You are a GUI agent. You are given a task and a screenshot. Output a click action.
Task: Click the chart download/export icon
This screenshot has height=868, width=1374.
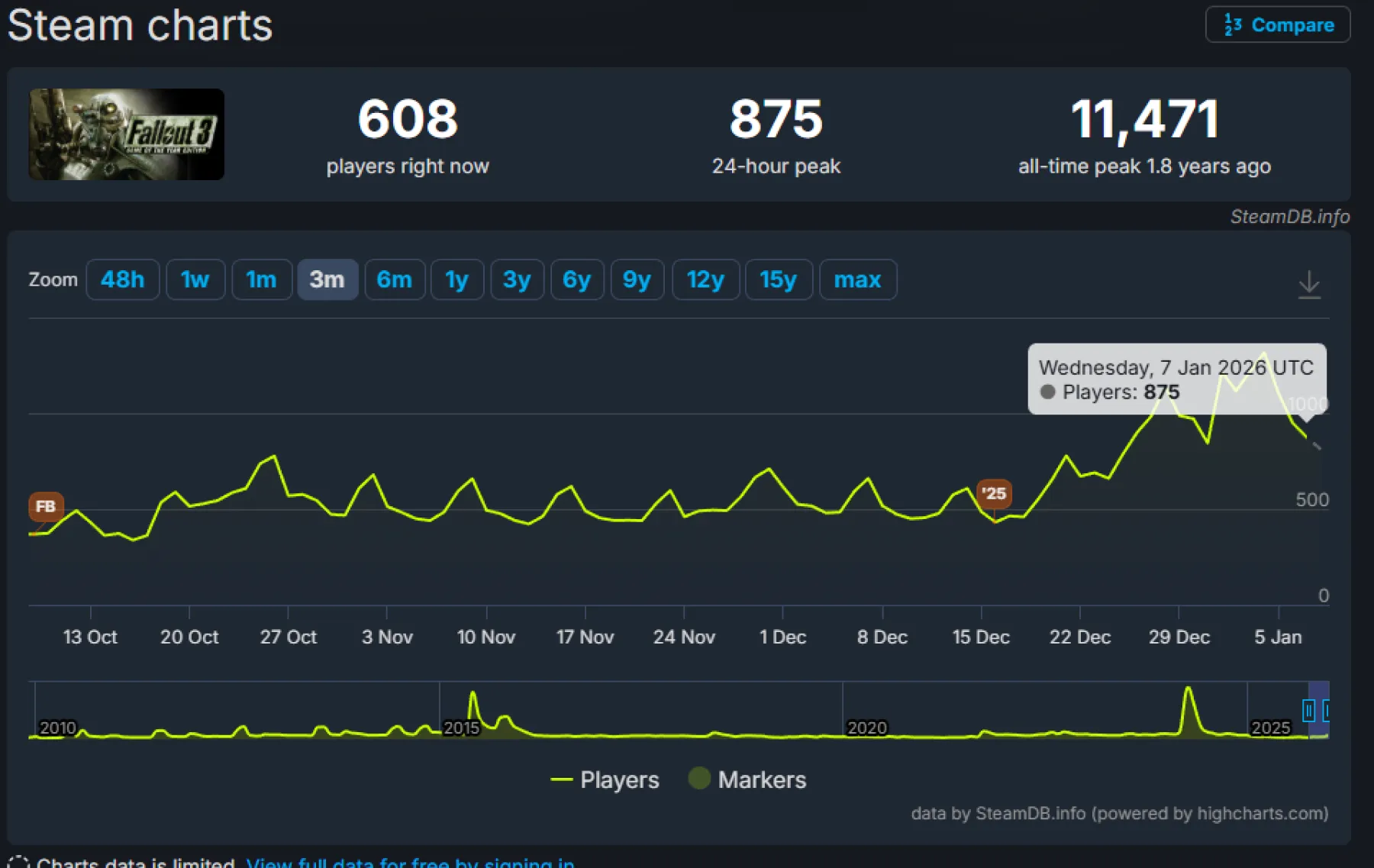[x=1311, y=282]
